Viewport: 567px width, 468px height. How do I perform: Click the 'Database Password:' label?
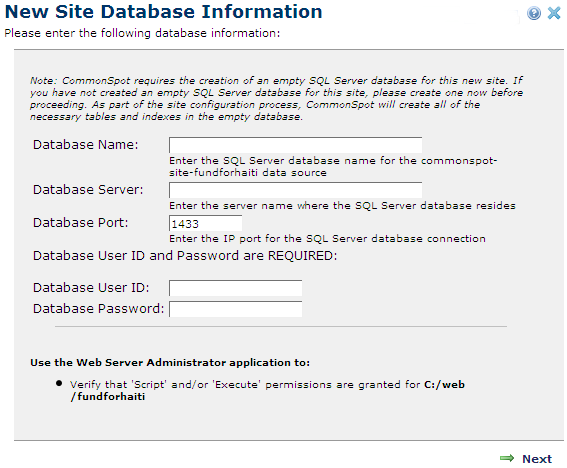(x=98, y=309)
